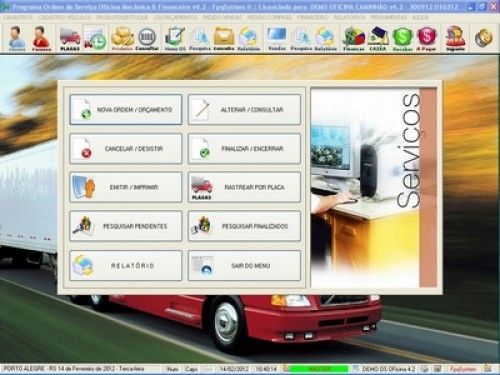This screenshot has width=500, height=375.
Task: Click PESQUISAR PENDENTES button
Action: click(126, 226)
